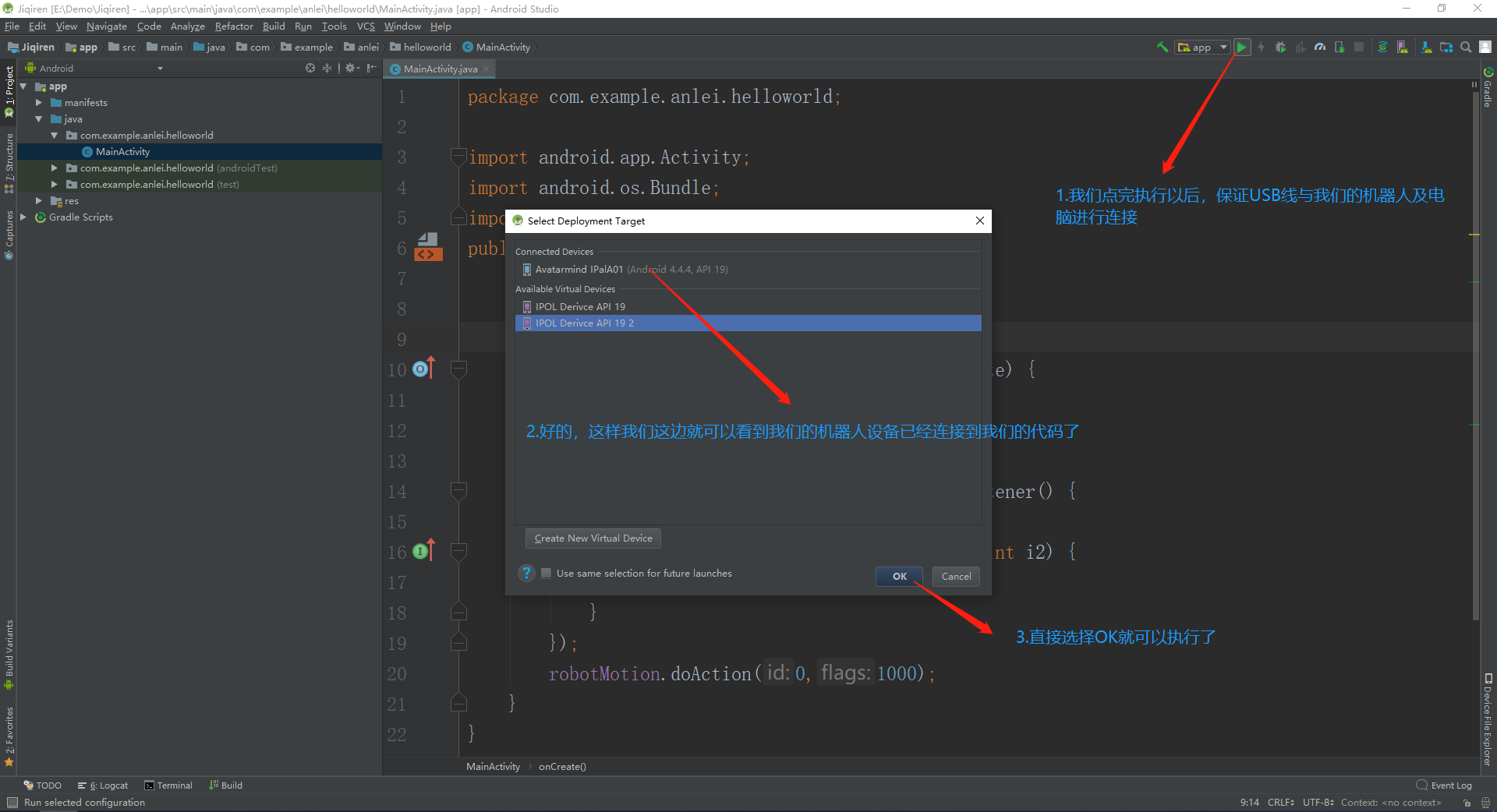Open the Android Profiler gauge icon

[1319, 48]
